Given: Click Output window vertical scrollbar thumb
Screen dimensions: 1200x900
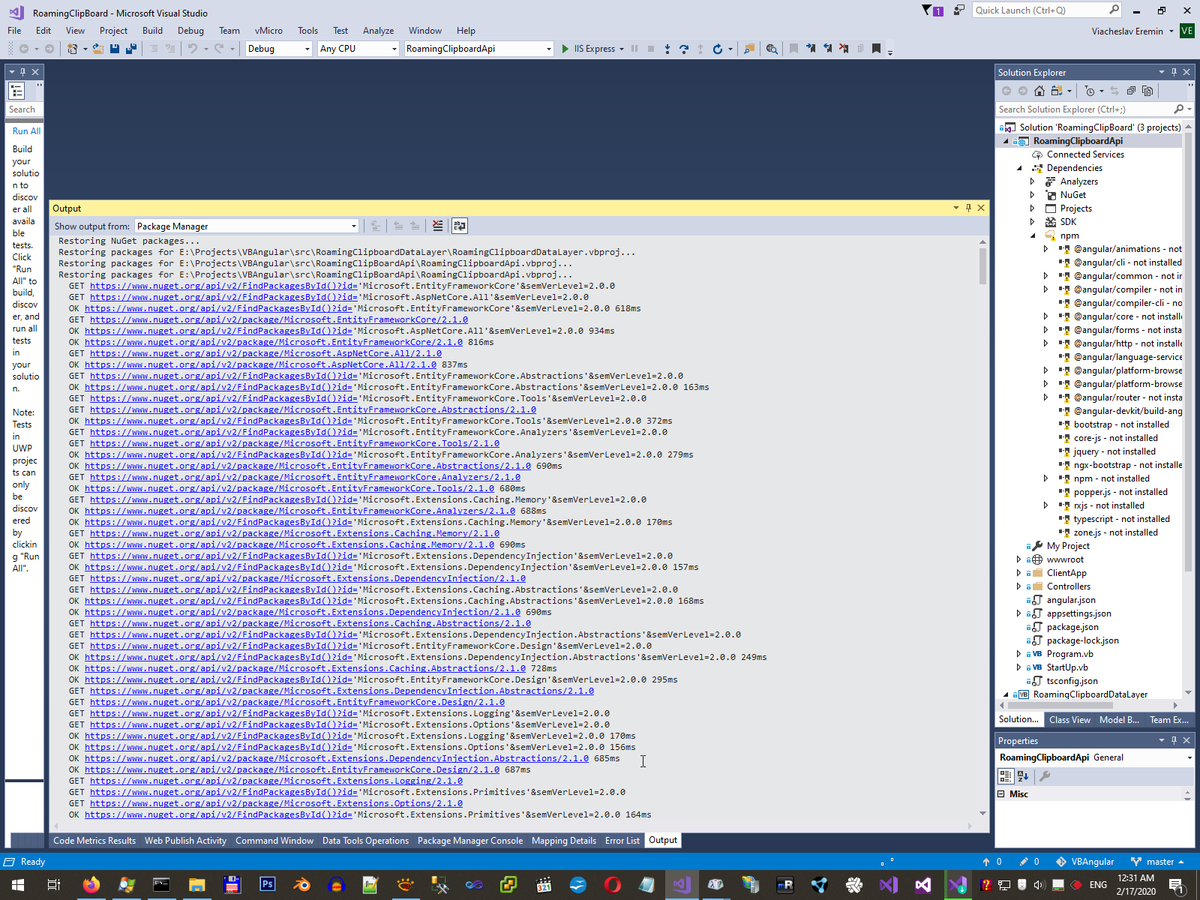Looking at the screenshot, I should click(985, 266).
